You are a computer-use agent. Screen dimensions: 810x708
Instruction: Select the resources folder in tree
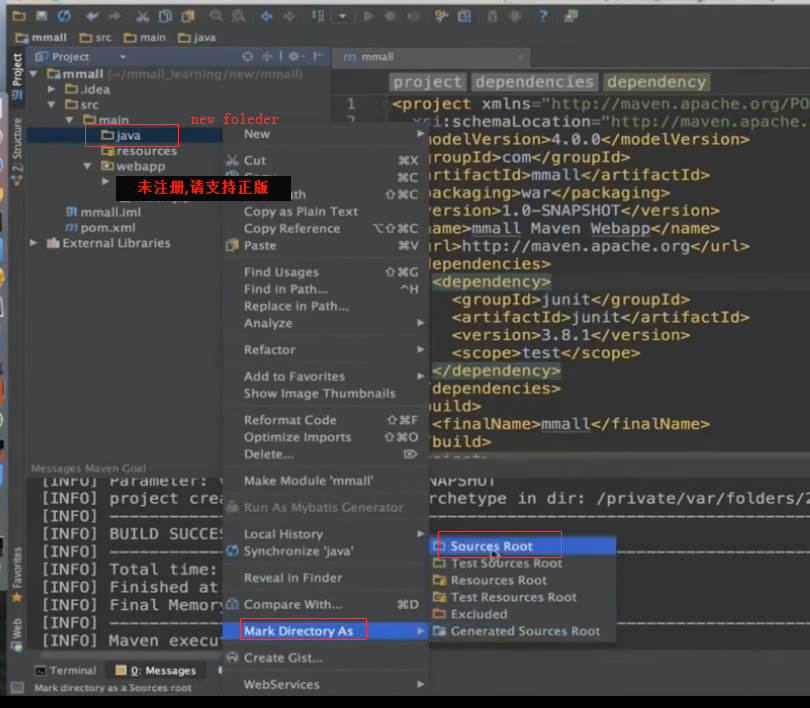click(x=138, y=151)
